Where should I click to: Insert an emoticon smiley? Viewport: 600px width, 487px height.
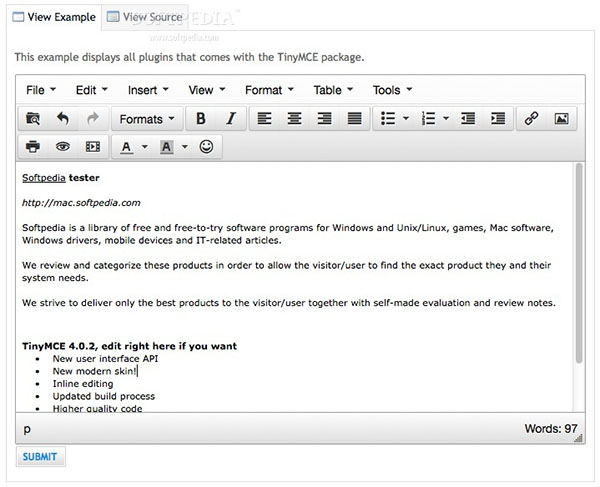tap(206, 147)
